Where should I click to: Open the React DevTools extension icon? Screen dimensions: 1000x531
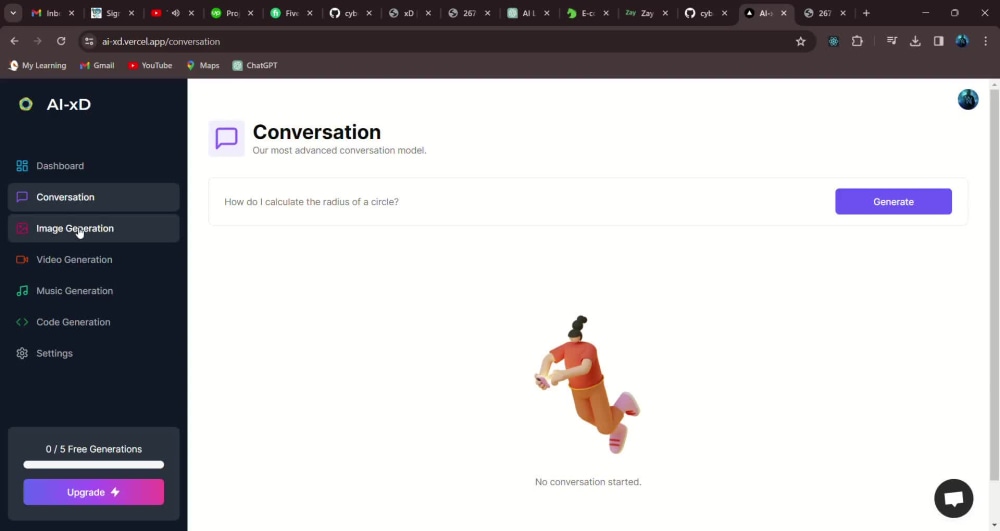click(x=834, y=41)
